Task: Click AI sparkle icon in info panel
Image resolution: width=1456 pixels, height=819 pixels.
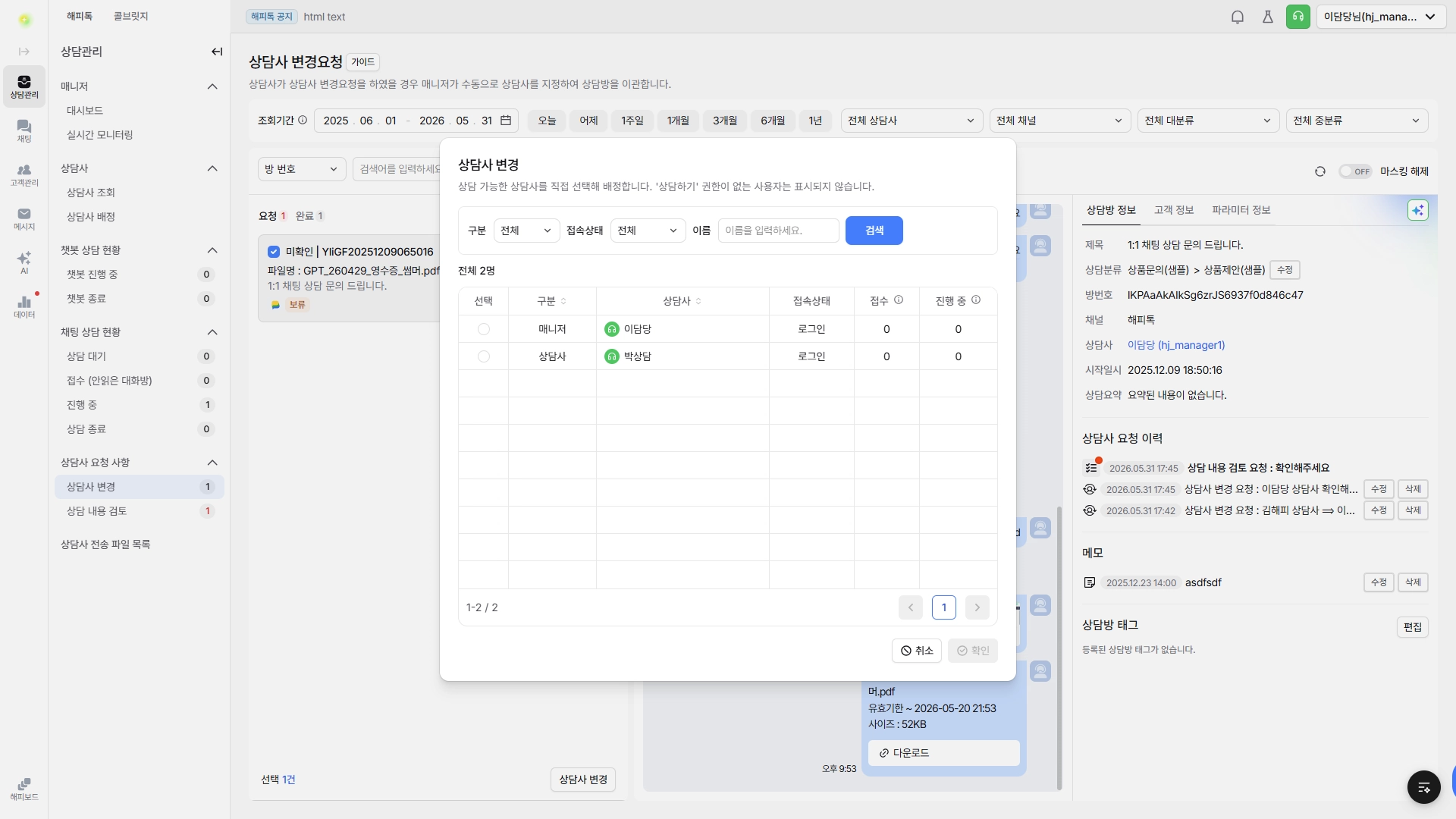Action: click(1418, 210)
